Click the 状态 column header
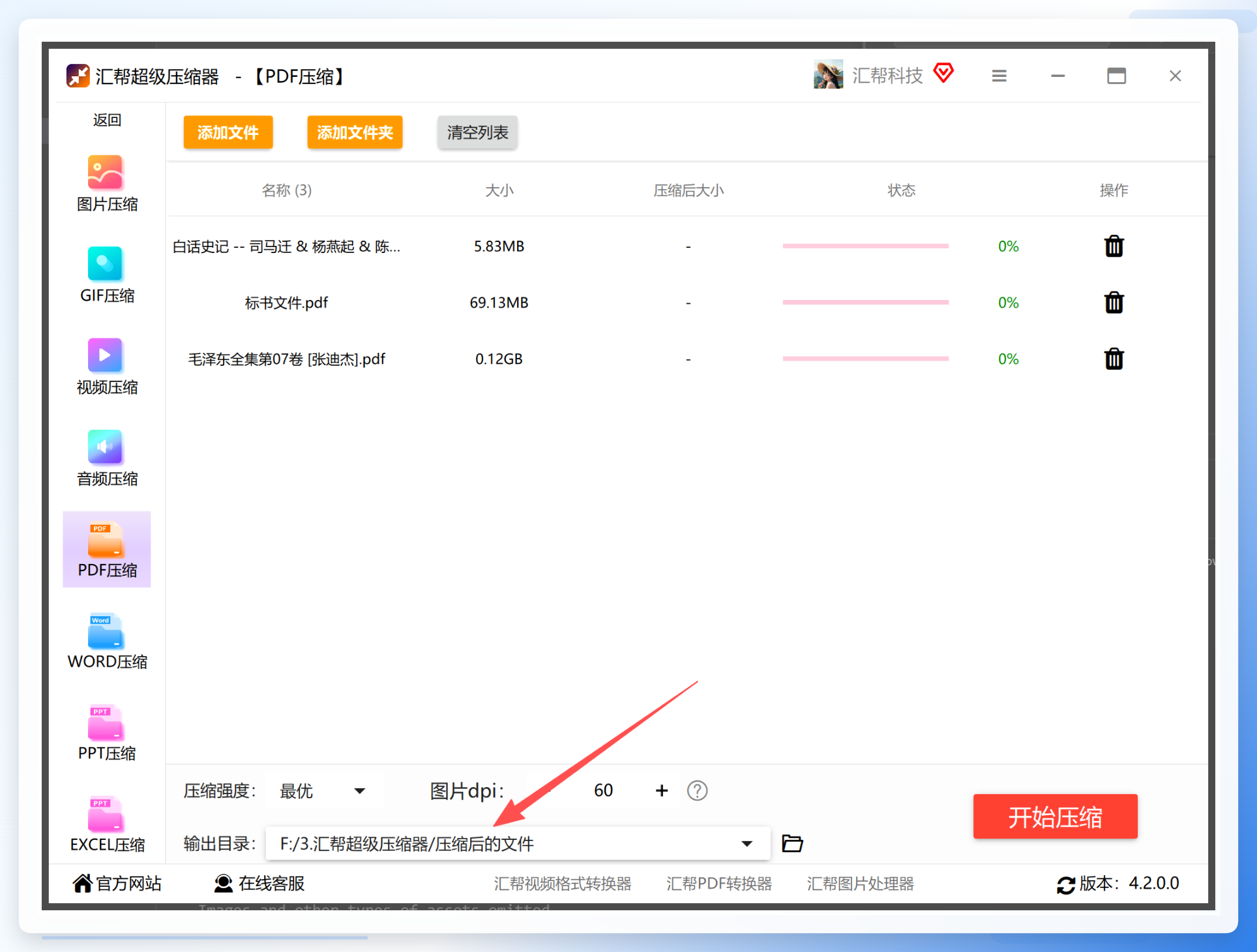 [901, 190]
